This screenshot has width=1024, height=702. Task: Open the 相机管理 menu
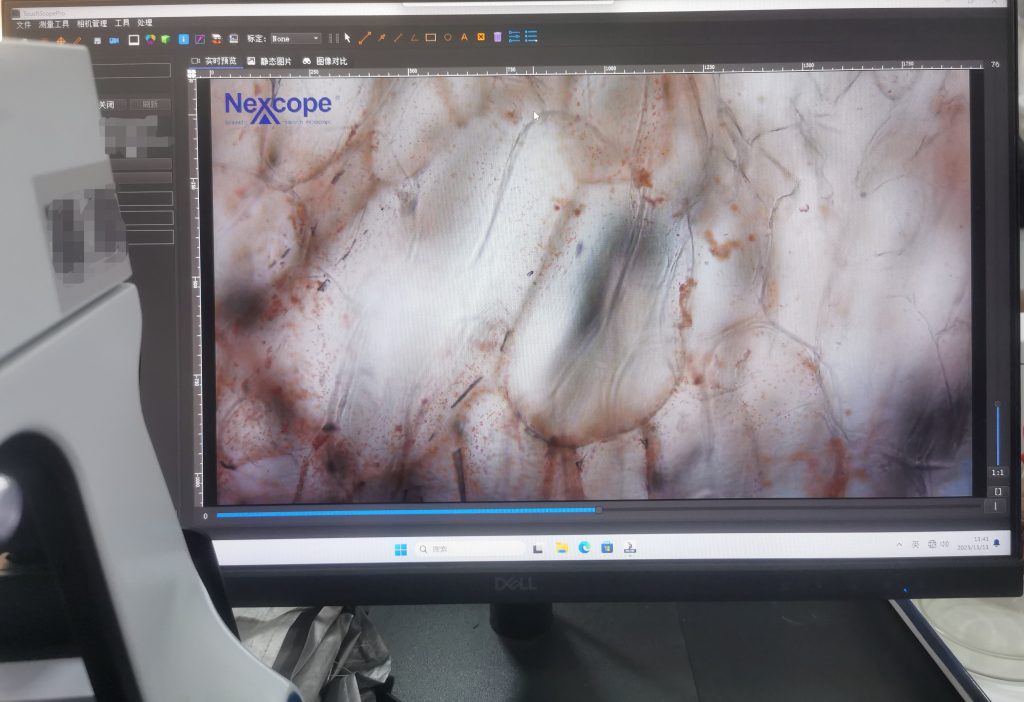[x=92, y=23]
